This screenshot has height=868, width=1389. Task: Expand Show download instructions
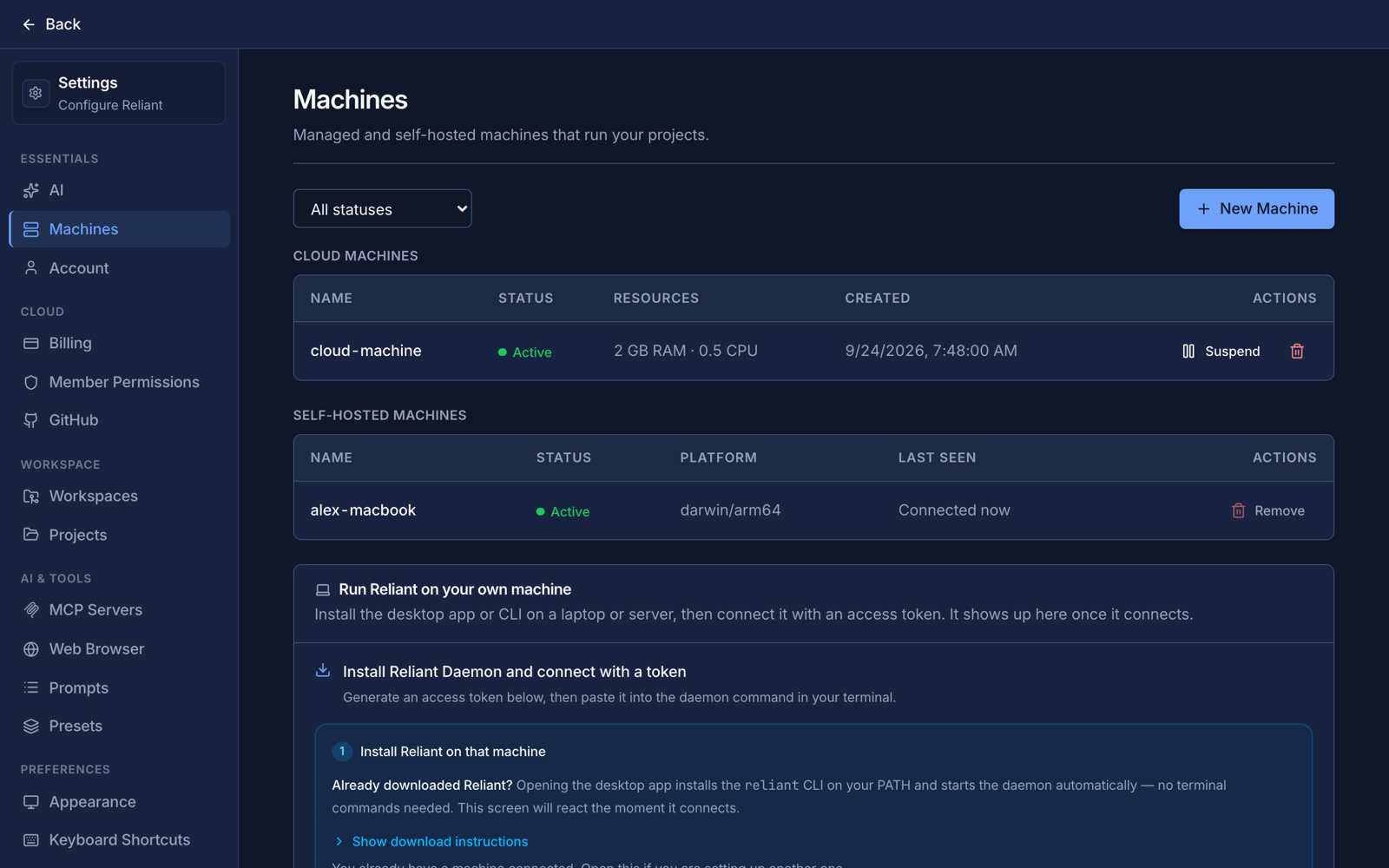click(x=431, y=841)
